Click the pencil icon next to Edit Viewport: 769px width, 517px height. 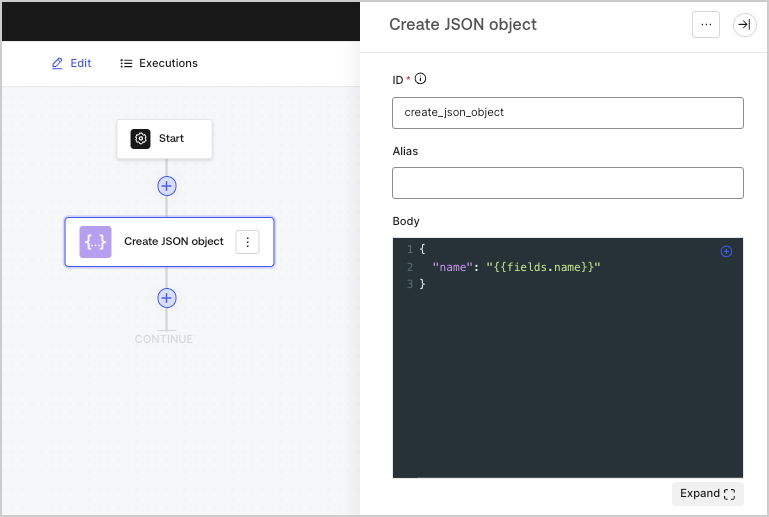[57, 63]
